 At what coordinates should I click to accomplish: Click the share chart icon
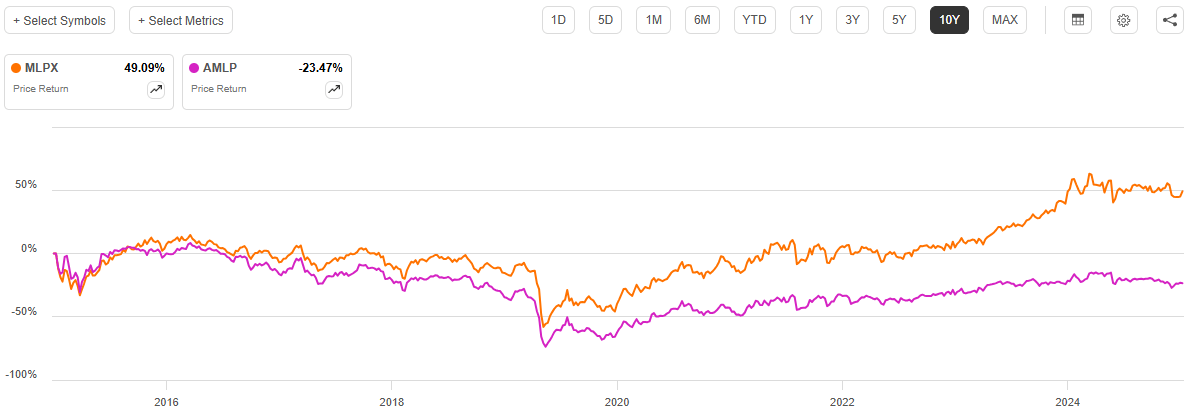1170,20
